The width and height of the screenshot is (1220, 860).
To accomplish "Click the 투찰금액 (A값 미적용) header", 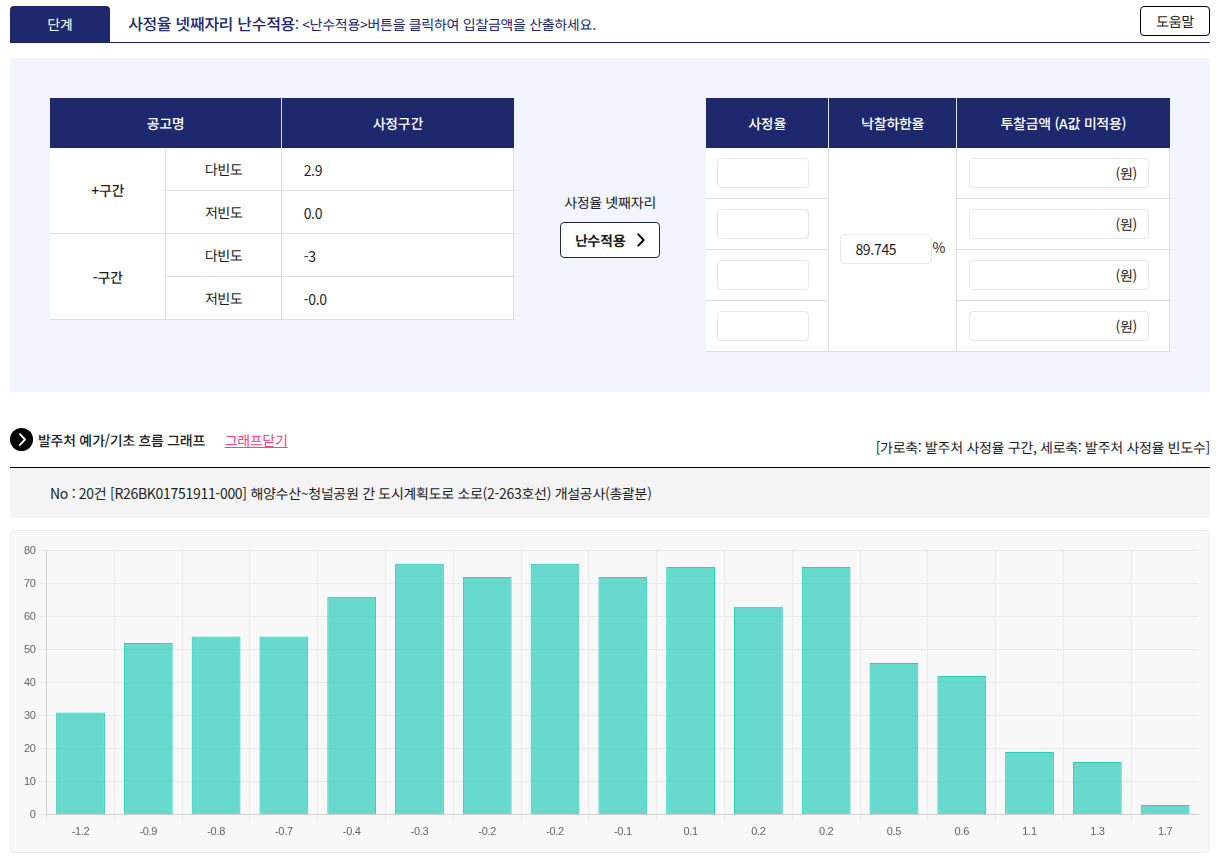I will coord(1063,123).
